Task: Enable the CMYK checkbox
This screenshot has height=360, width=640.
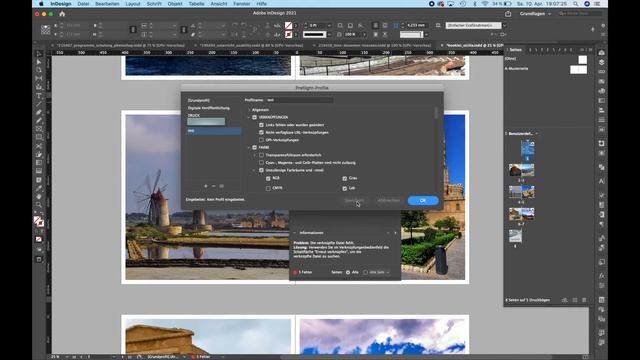Action: [268, 188]
